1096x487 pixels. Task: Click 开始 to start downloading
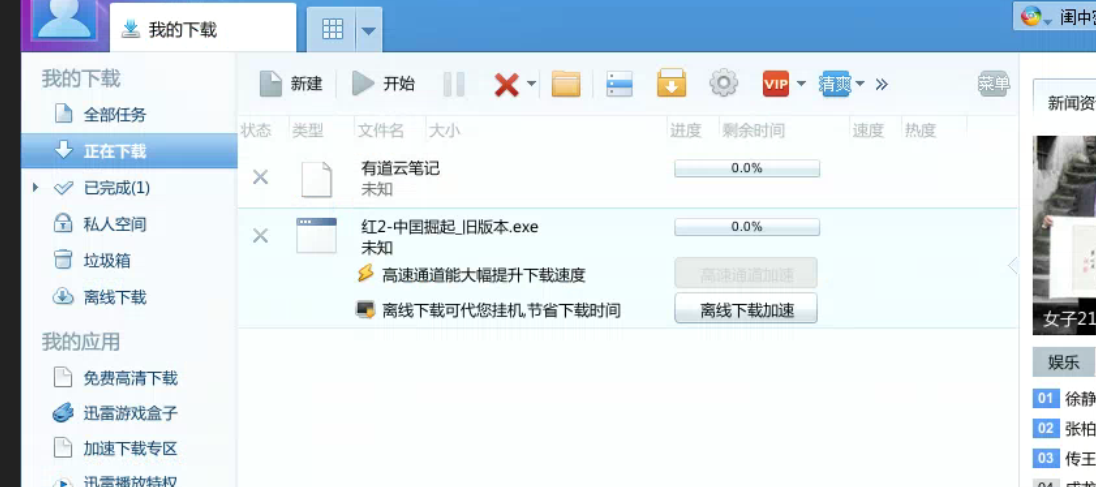383,85
